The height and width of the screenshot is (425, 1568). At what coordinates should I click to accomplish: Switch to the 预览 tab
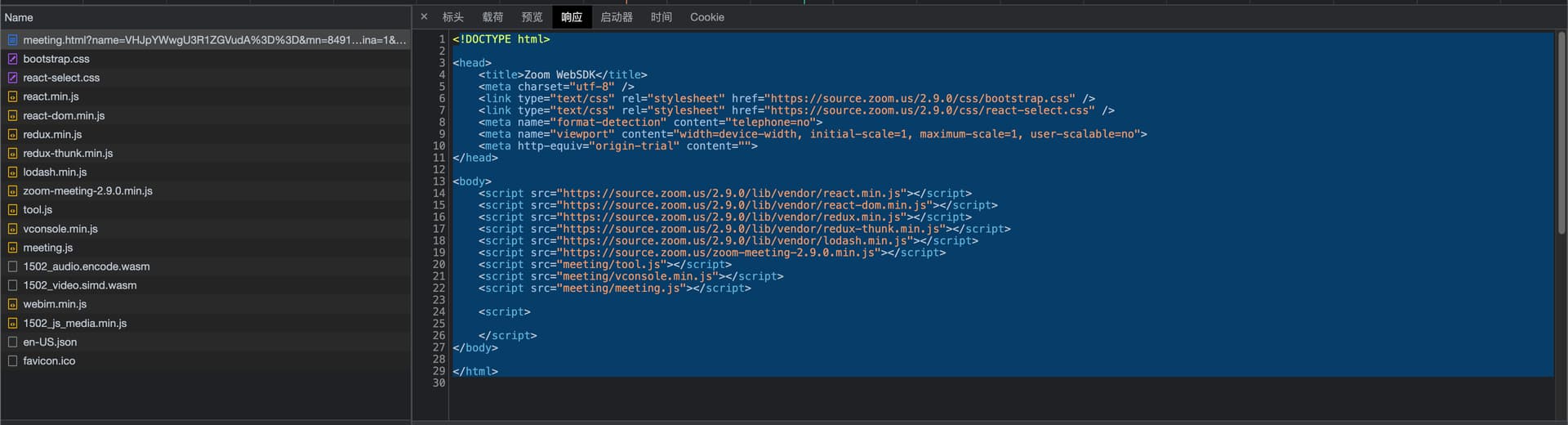pyautogui.click(x=532, y=16)
